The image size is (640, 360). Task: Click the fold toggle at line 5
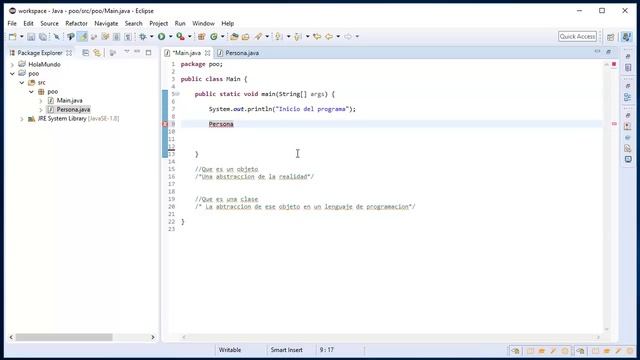pyautogui.click(x=178, y=94)
